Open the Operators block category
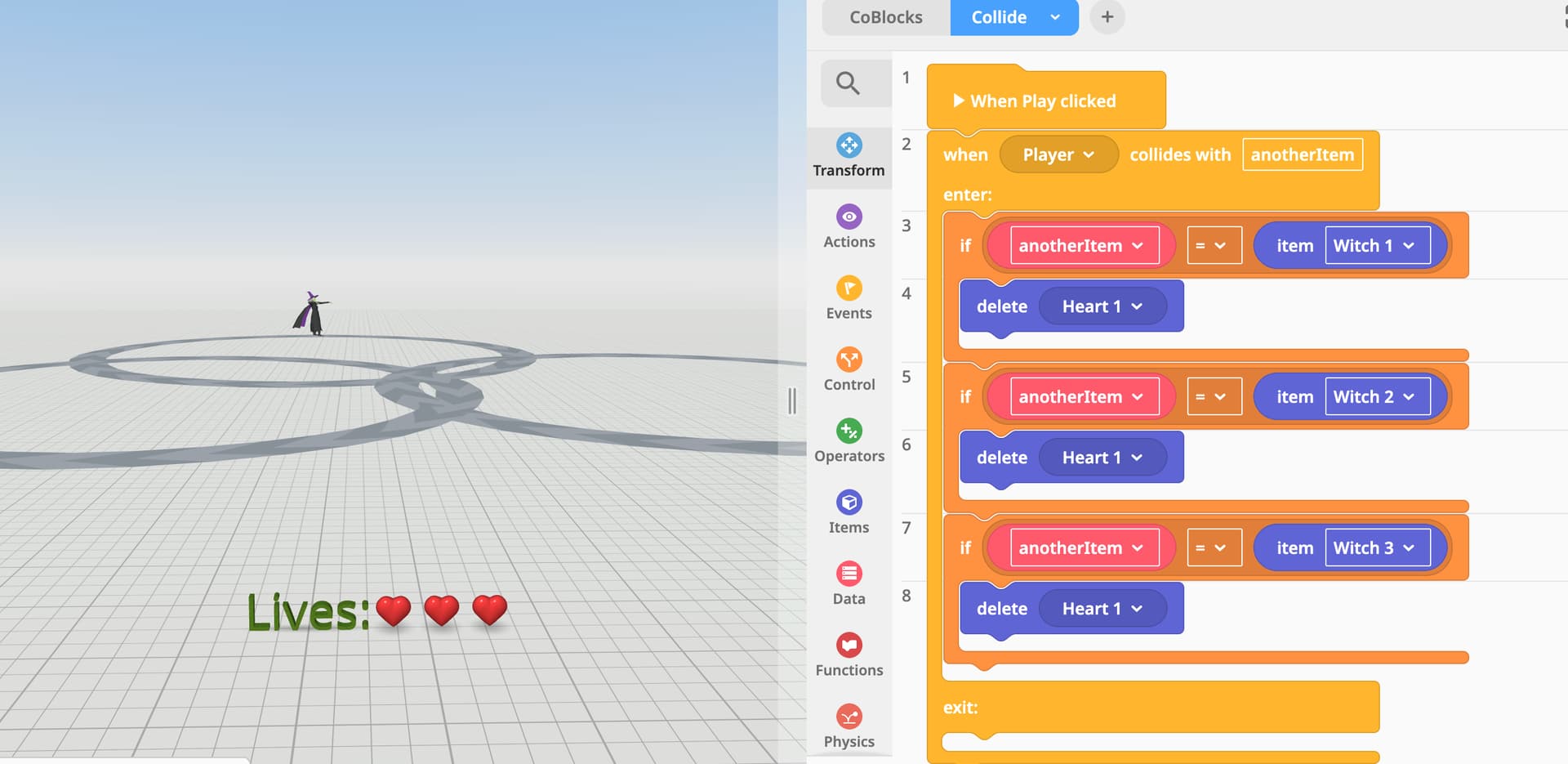The width and height of the screenshot is (1568, 764). (x=849, y=441)
